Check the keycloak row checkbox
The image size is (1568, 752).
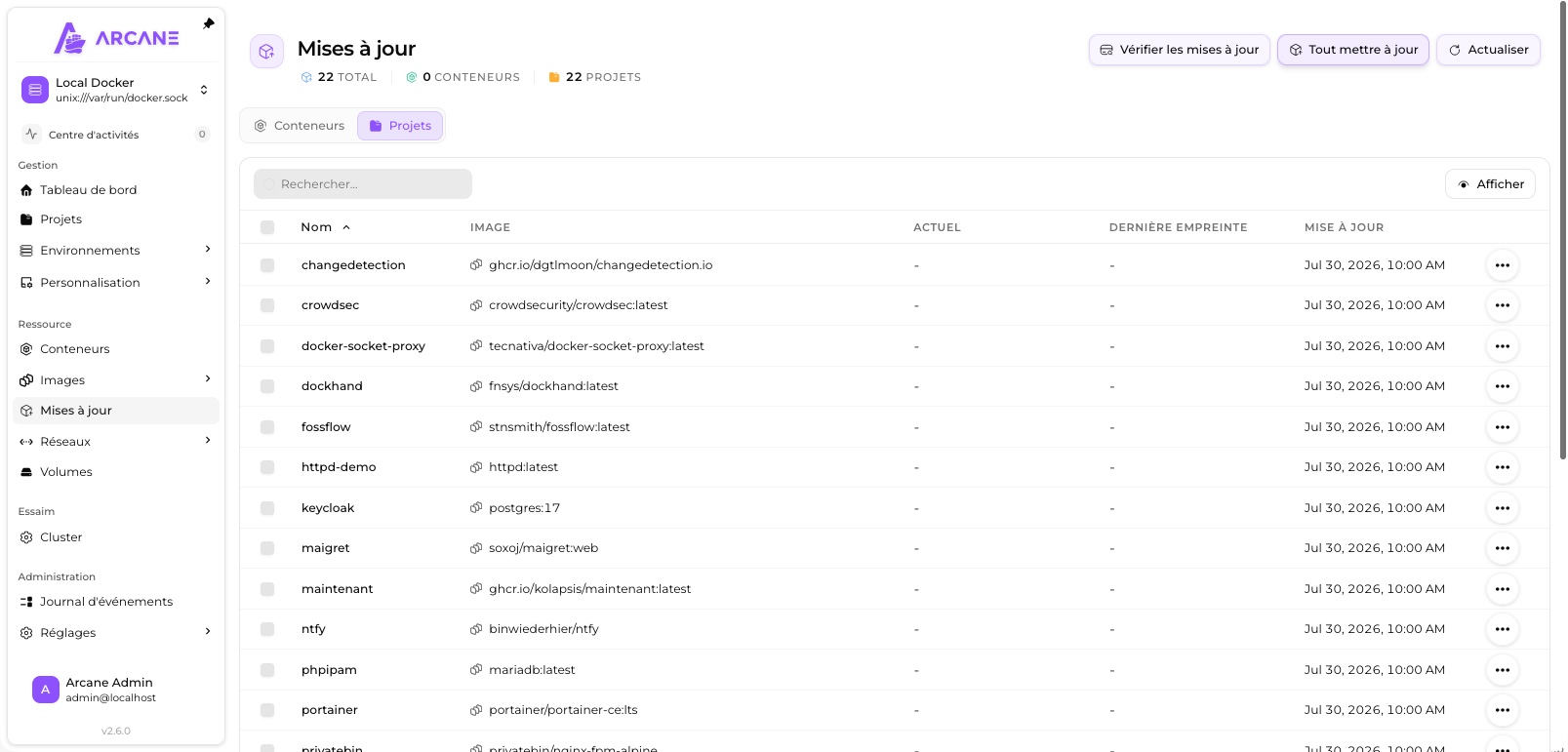coord(267,508)
